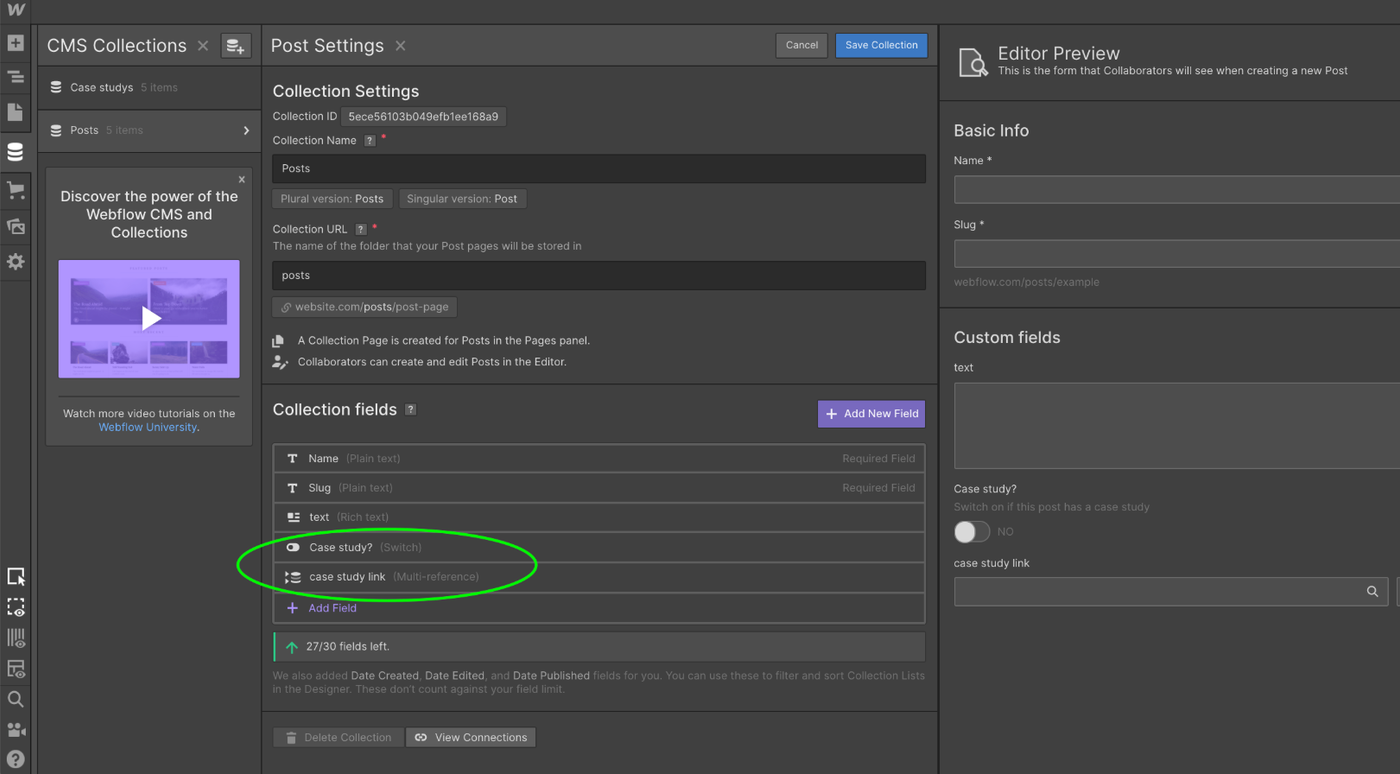1400x774 pixels.
Task: Open the search icon in sidebar
Action: tap(15, 699)
